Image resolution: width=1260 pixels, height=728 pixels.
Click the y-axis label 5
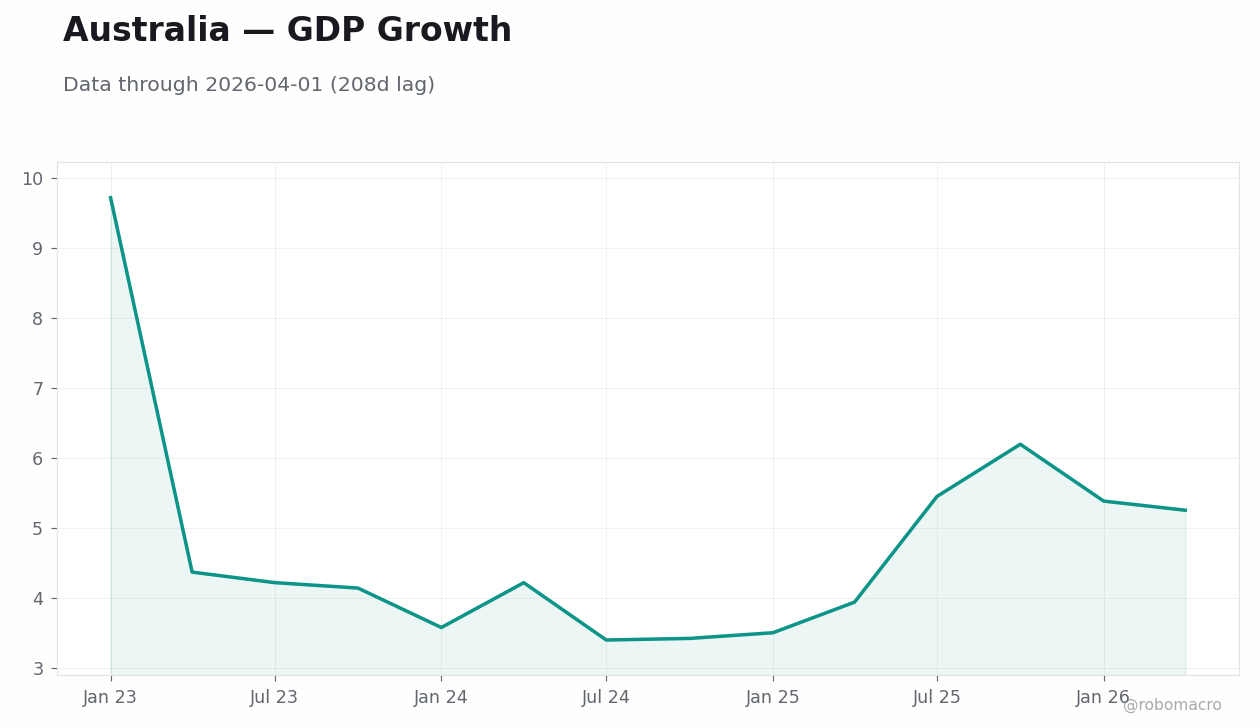tap(39, 529)
